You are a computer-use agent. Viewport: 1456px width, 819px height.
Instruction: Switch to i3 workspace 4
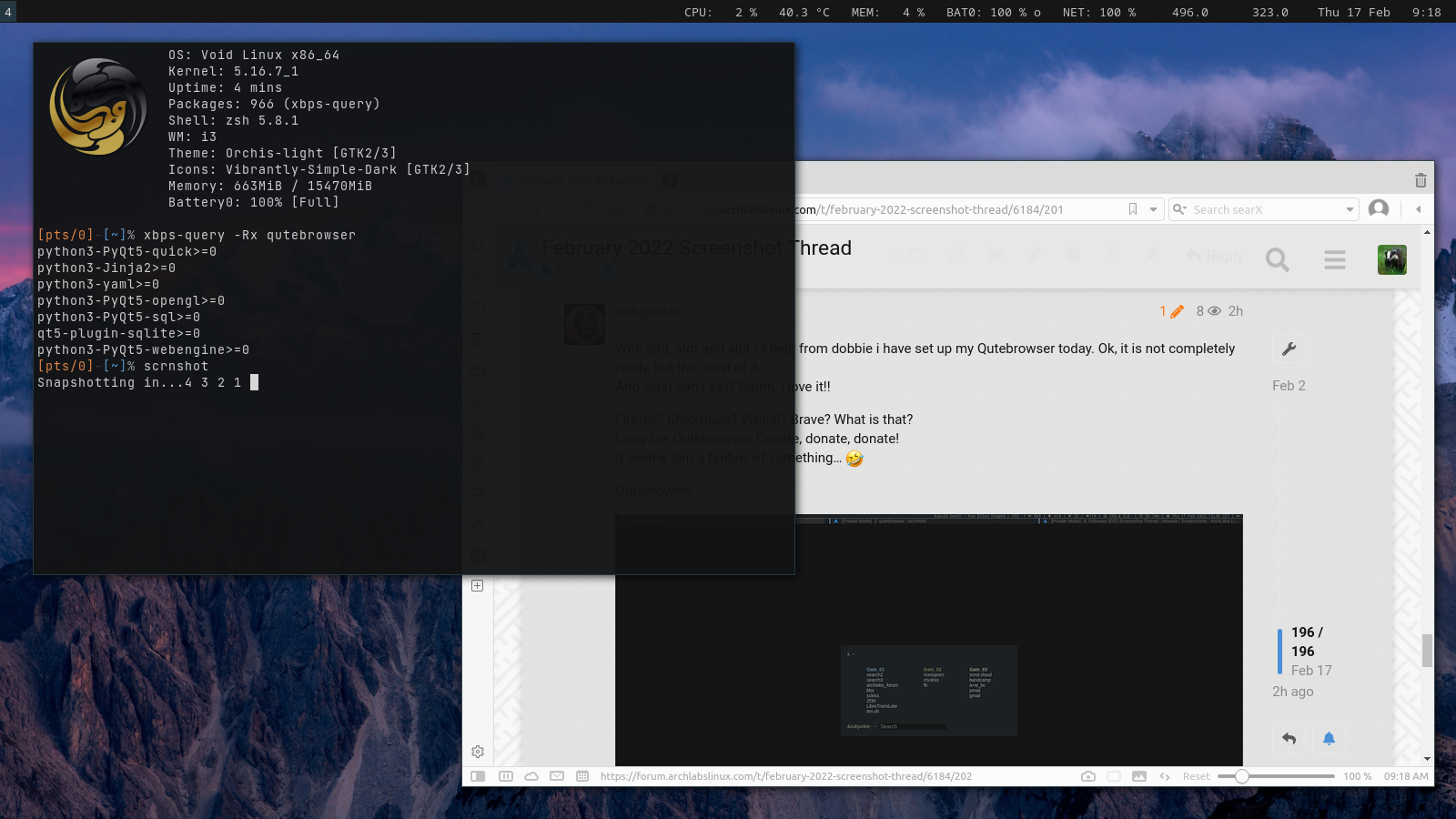(8, 12)
